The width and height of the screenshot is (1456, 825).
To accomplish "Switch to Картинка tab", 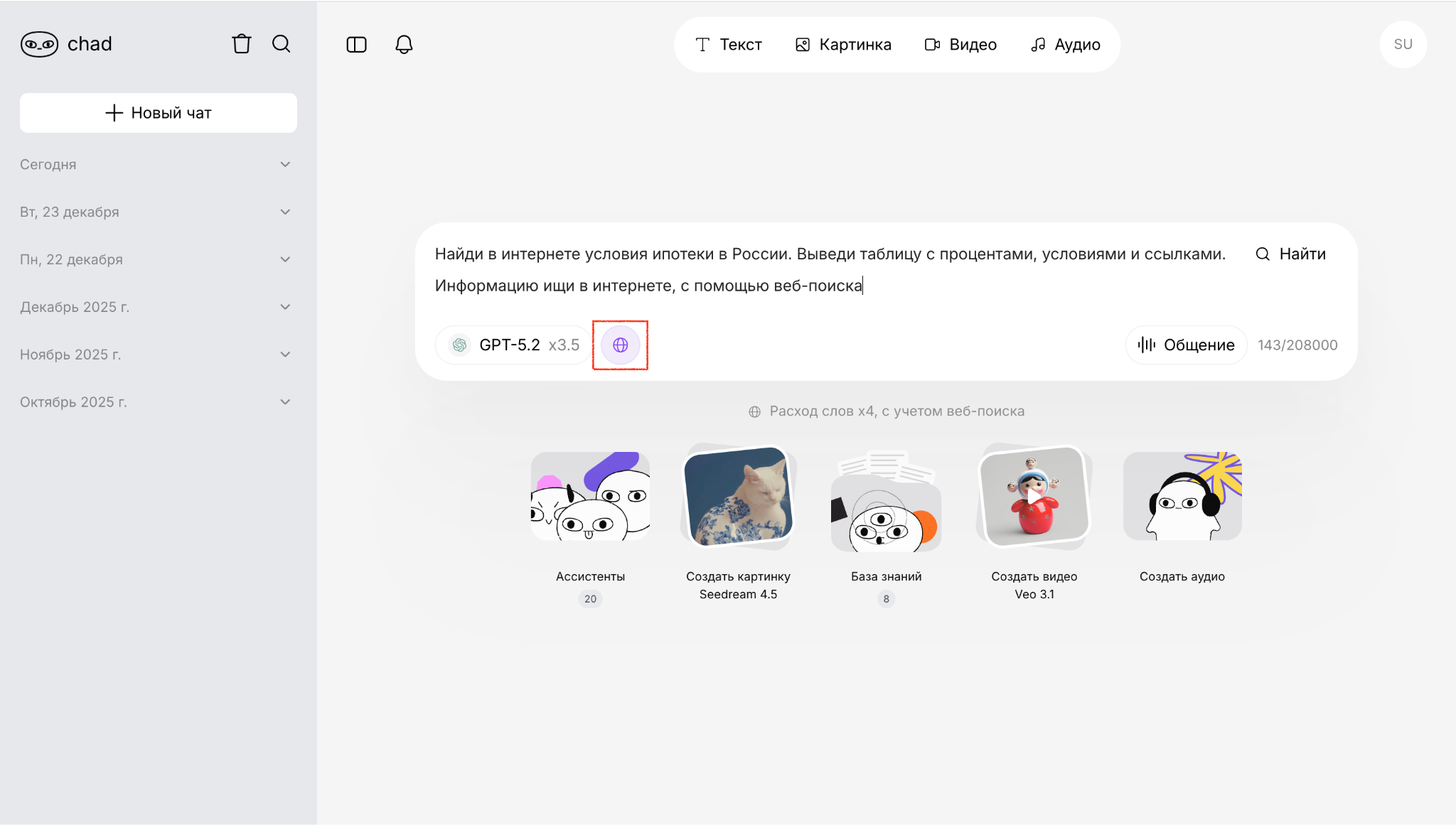I will click(x=843, y=45).
